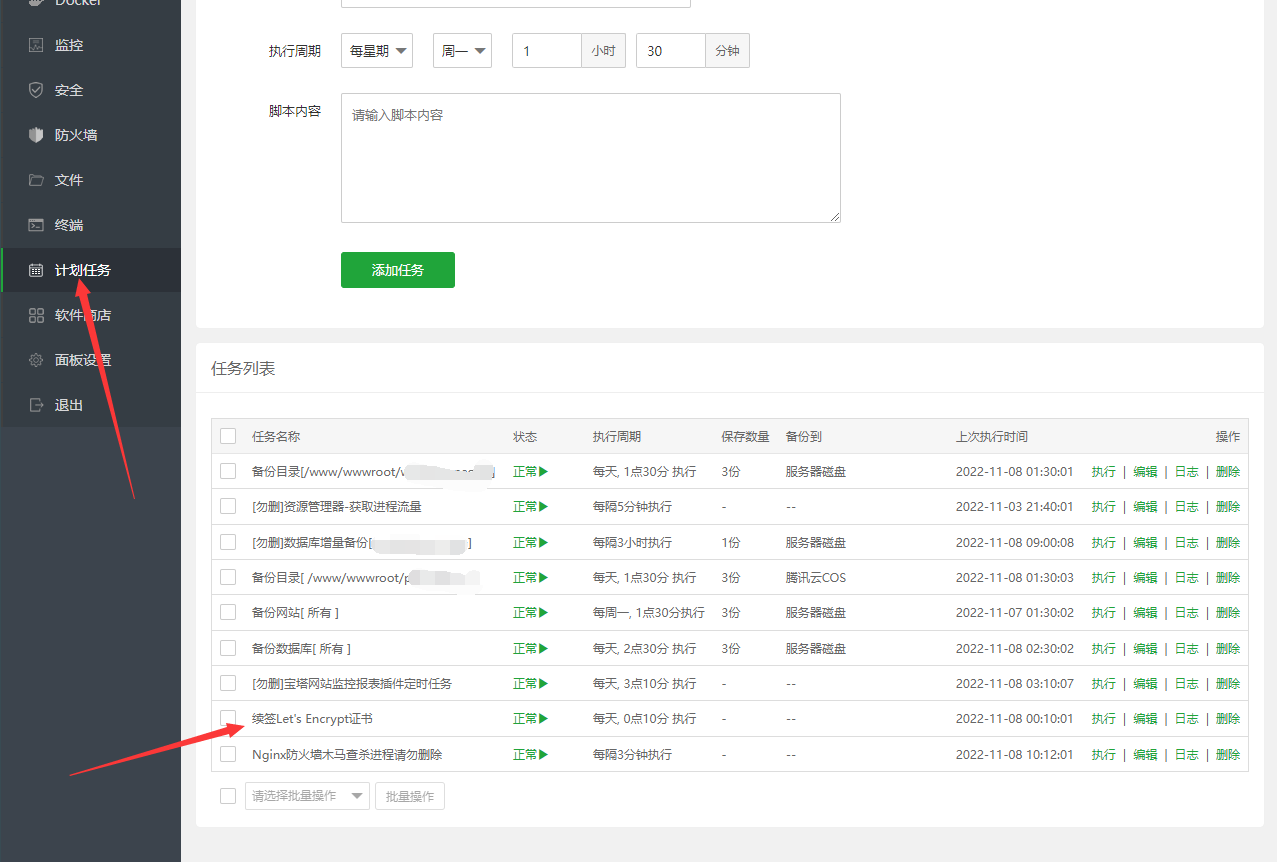Select all tasks via header checkbox

(228, 436)
